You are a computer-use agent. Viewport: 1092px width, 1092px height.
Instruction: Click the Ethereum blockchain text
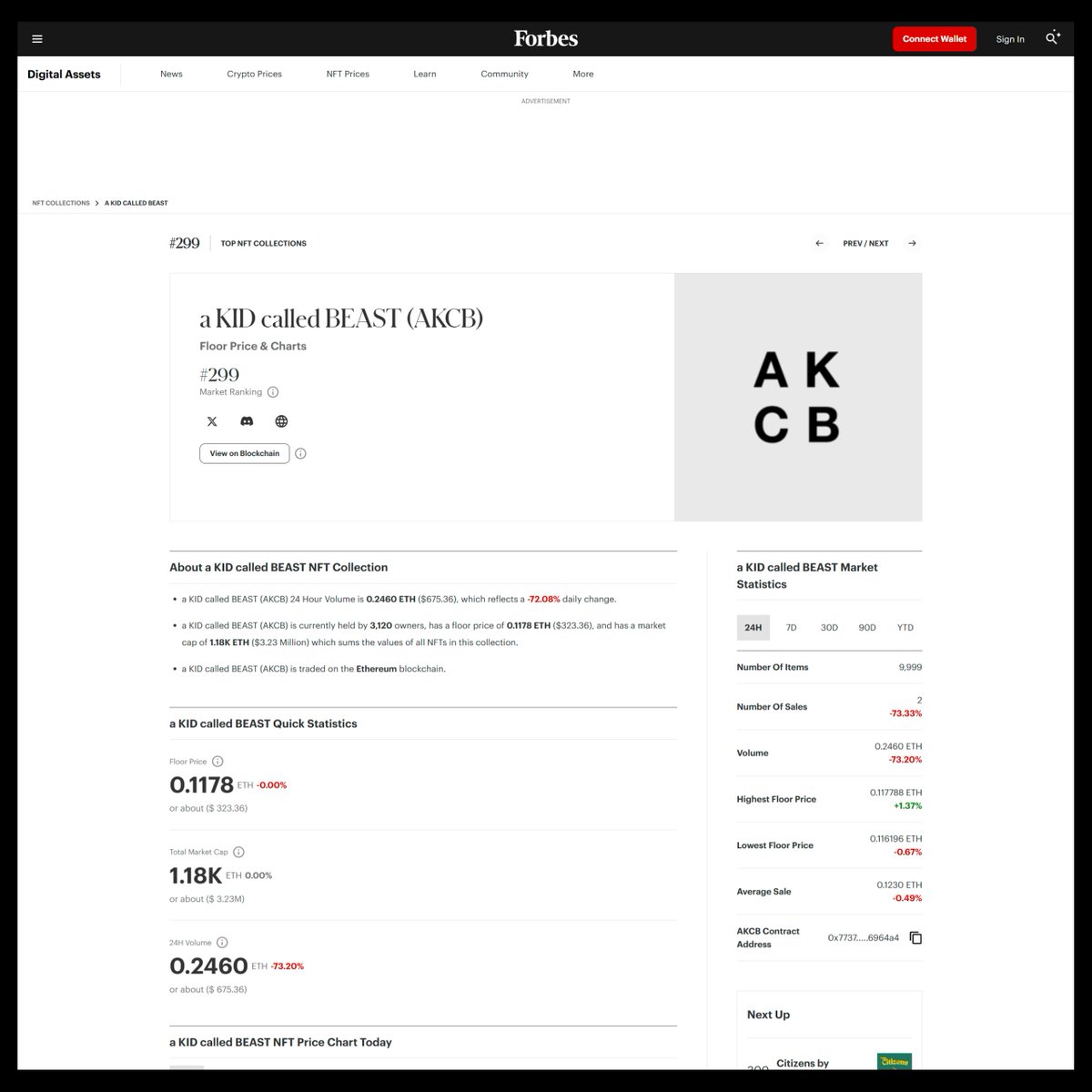tap(377, 669)
